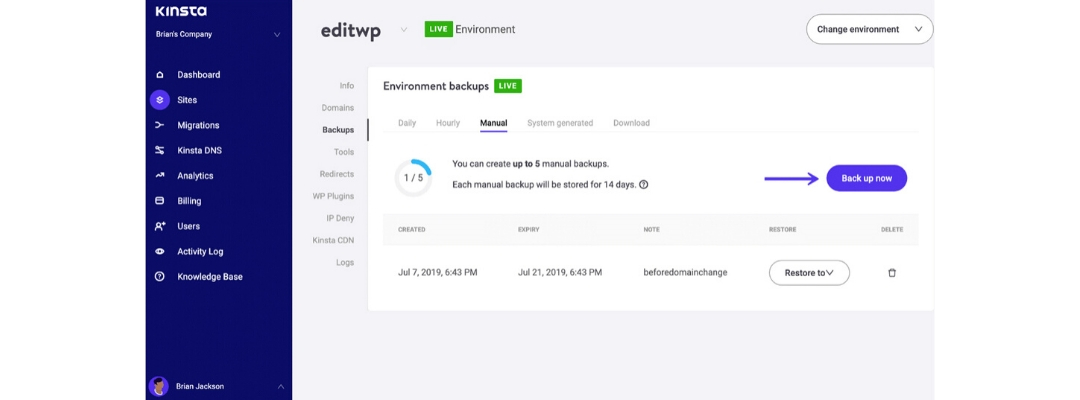Open Knowledge Base in the sidebar
The image size is (1080, 400).
click(210, 277)
